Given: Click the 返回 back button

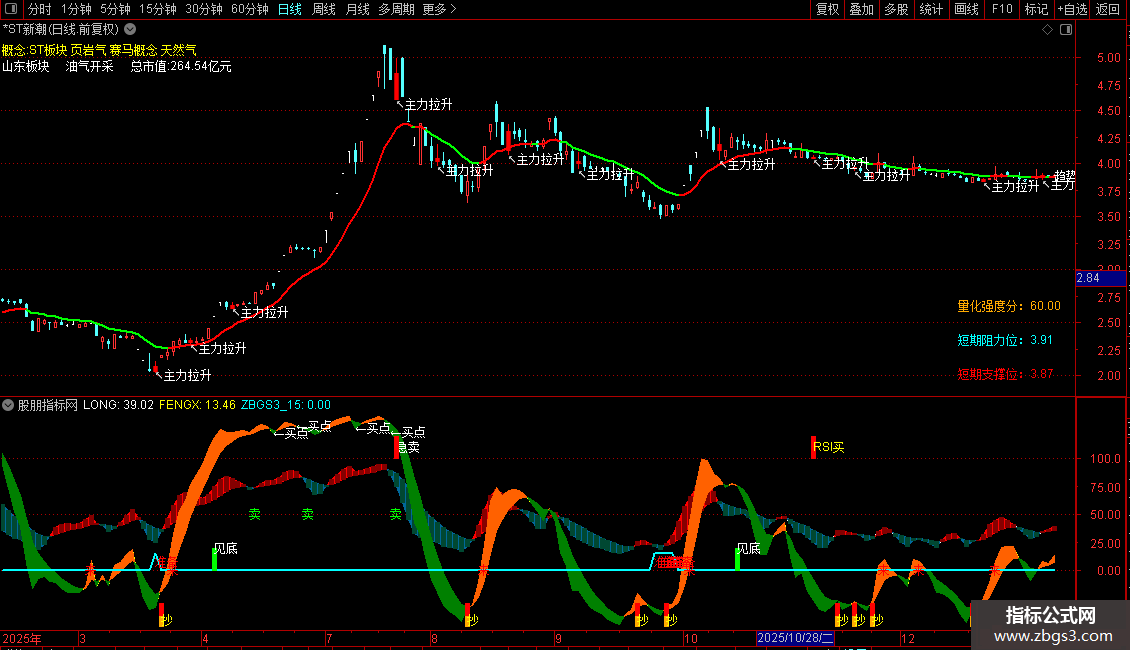Looking at the screenshot, I should 1108,9.
